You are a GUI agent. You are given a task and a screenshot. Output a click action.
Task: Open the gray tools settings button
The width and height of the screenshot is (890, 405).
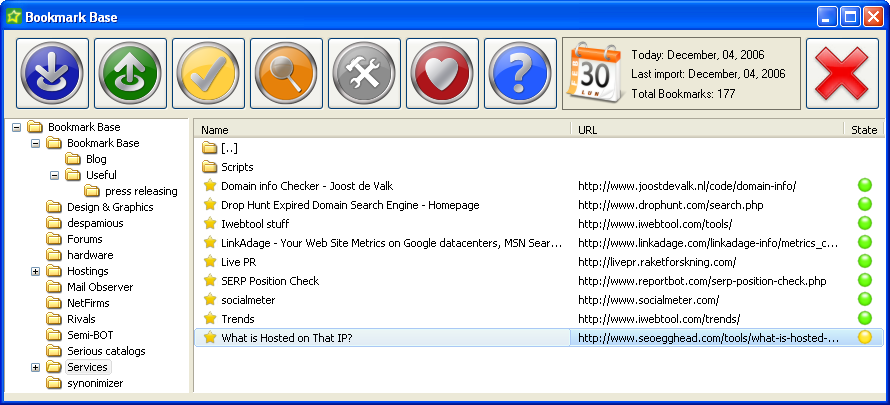(x=364, y=73)
